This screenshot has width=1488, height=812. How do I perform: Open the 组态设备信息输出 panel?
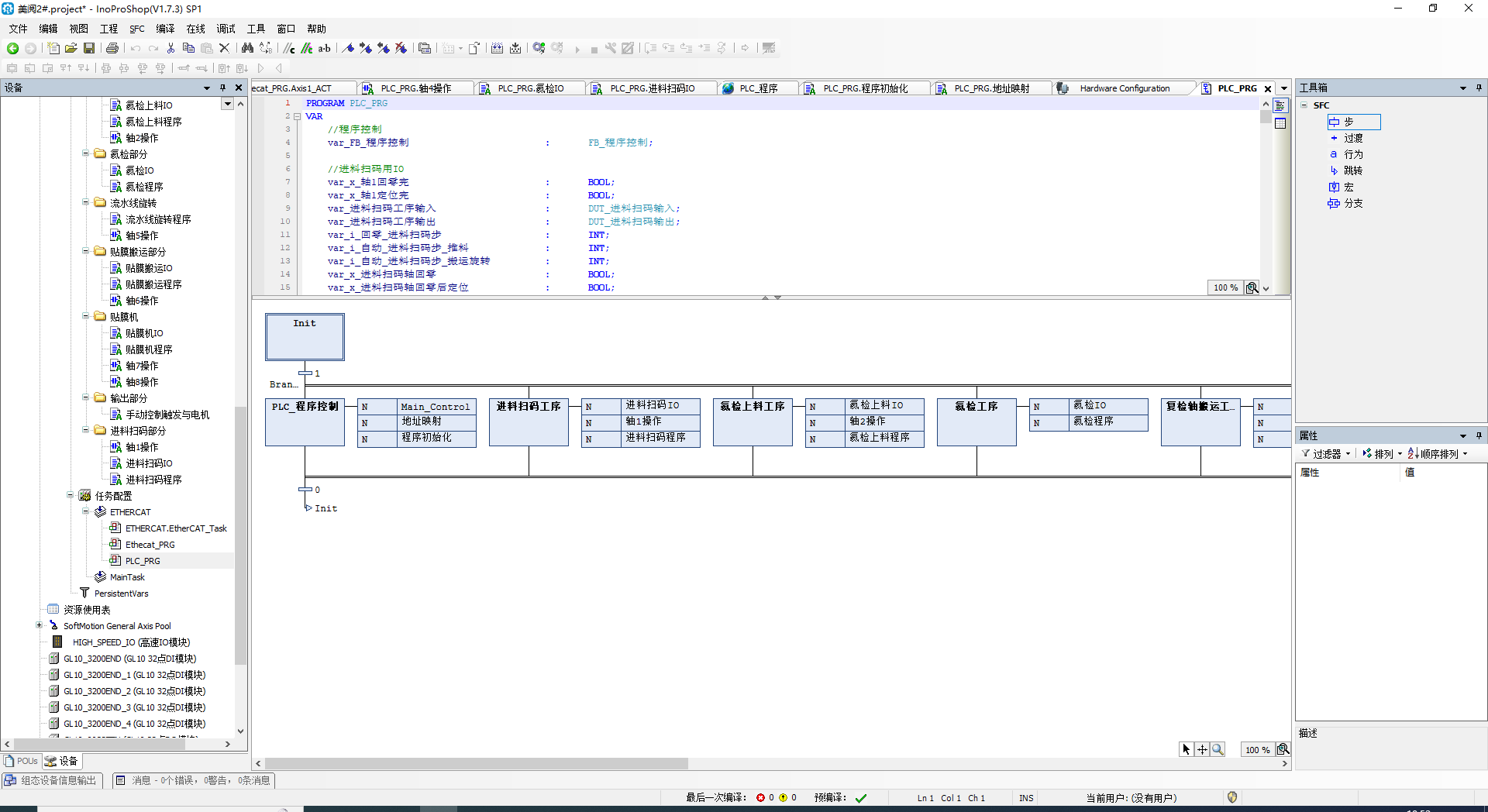51,780
